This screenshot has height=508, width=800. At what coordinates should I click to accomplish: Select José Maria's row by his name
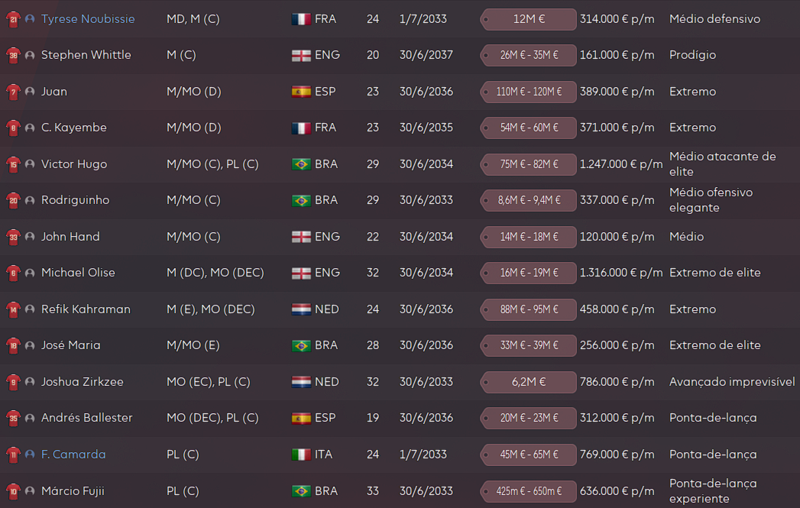point(71,345)
